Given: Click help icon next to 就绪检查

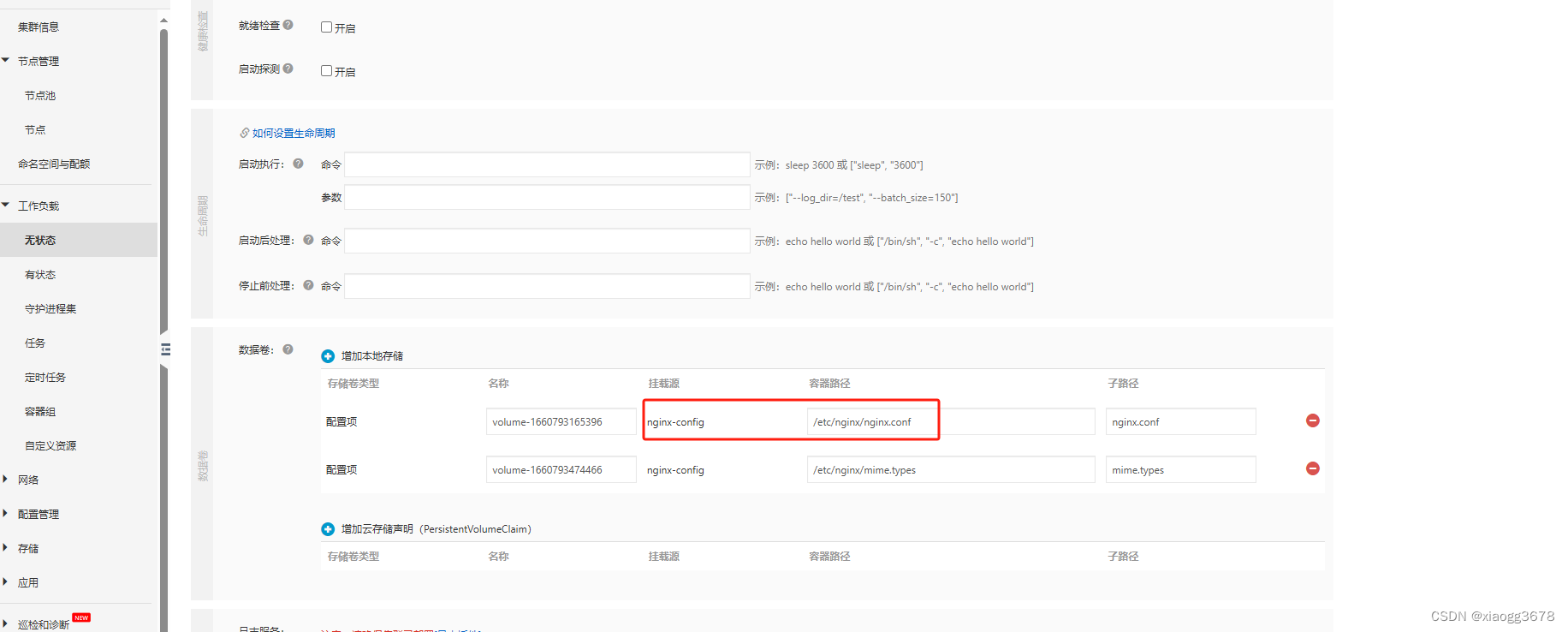Looking at the screenshot, I should (288, 25).
